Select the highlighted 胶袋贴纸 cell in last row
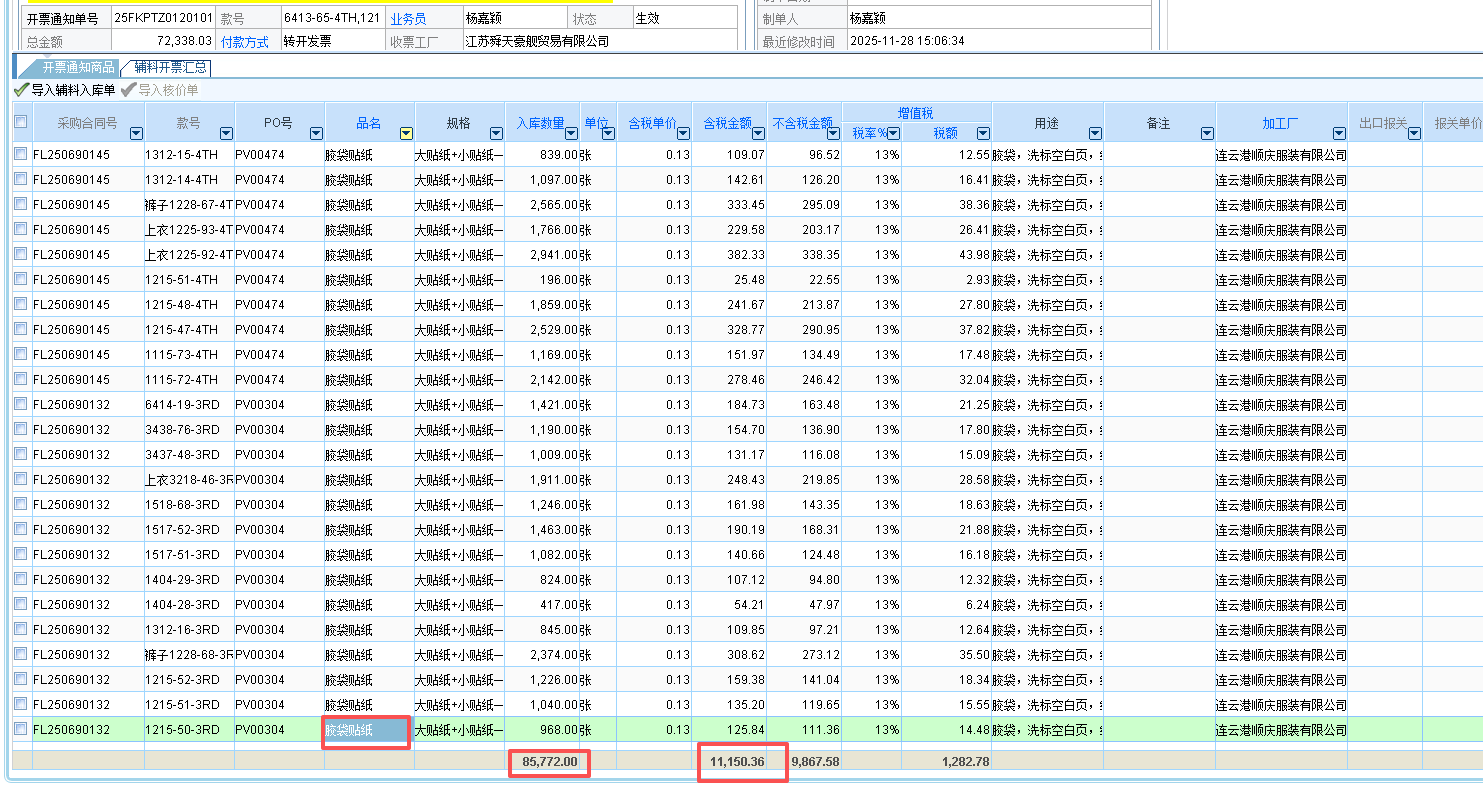1483x785 pixels. (366, 731)
